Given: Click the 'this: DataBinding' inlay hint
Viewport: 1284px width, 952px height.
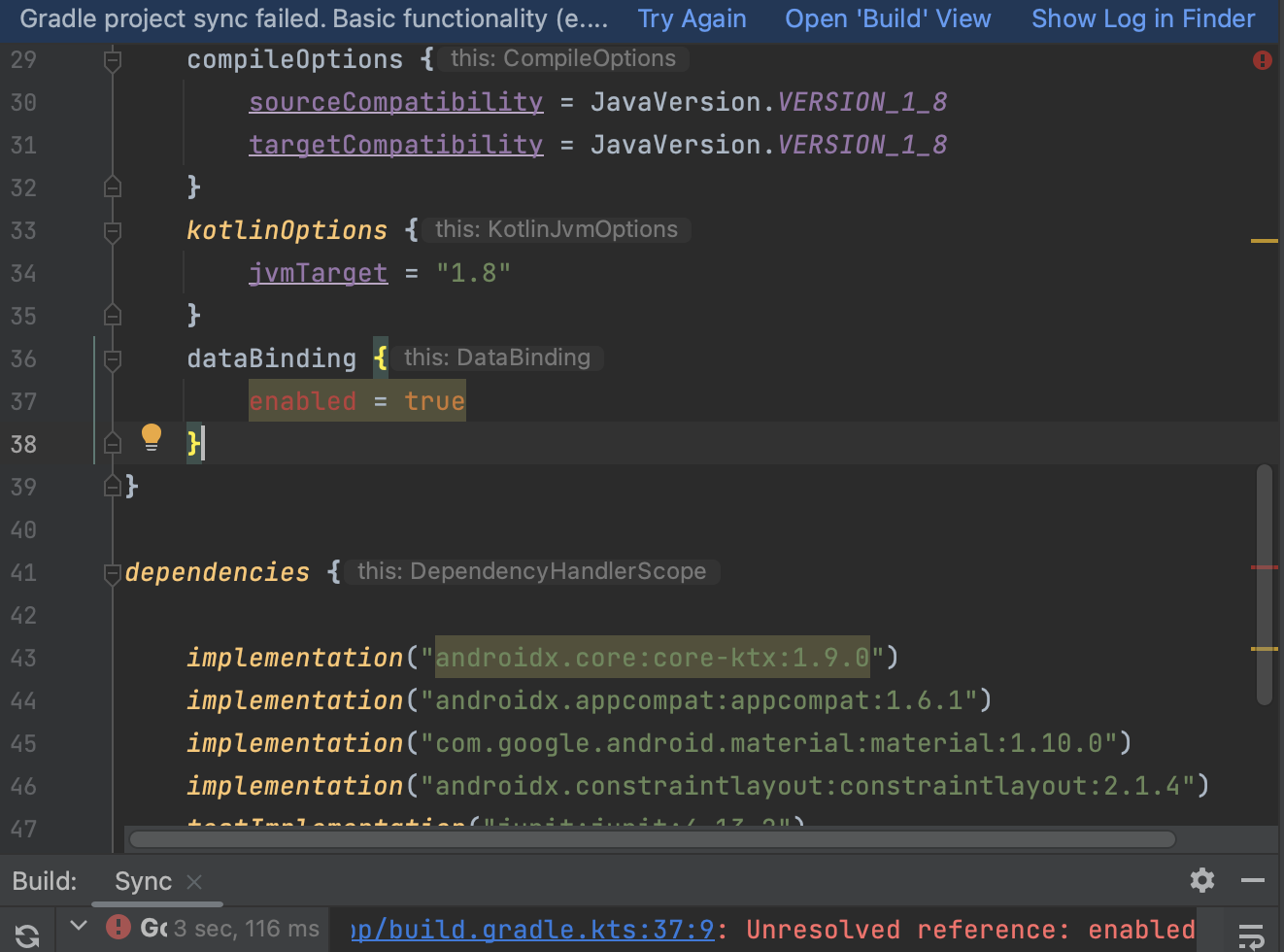Looking at the screenshot, I should [497, 357].
